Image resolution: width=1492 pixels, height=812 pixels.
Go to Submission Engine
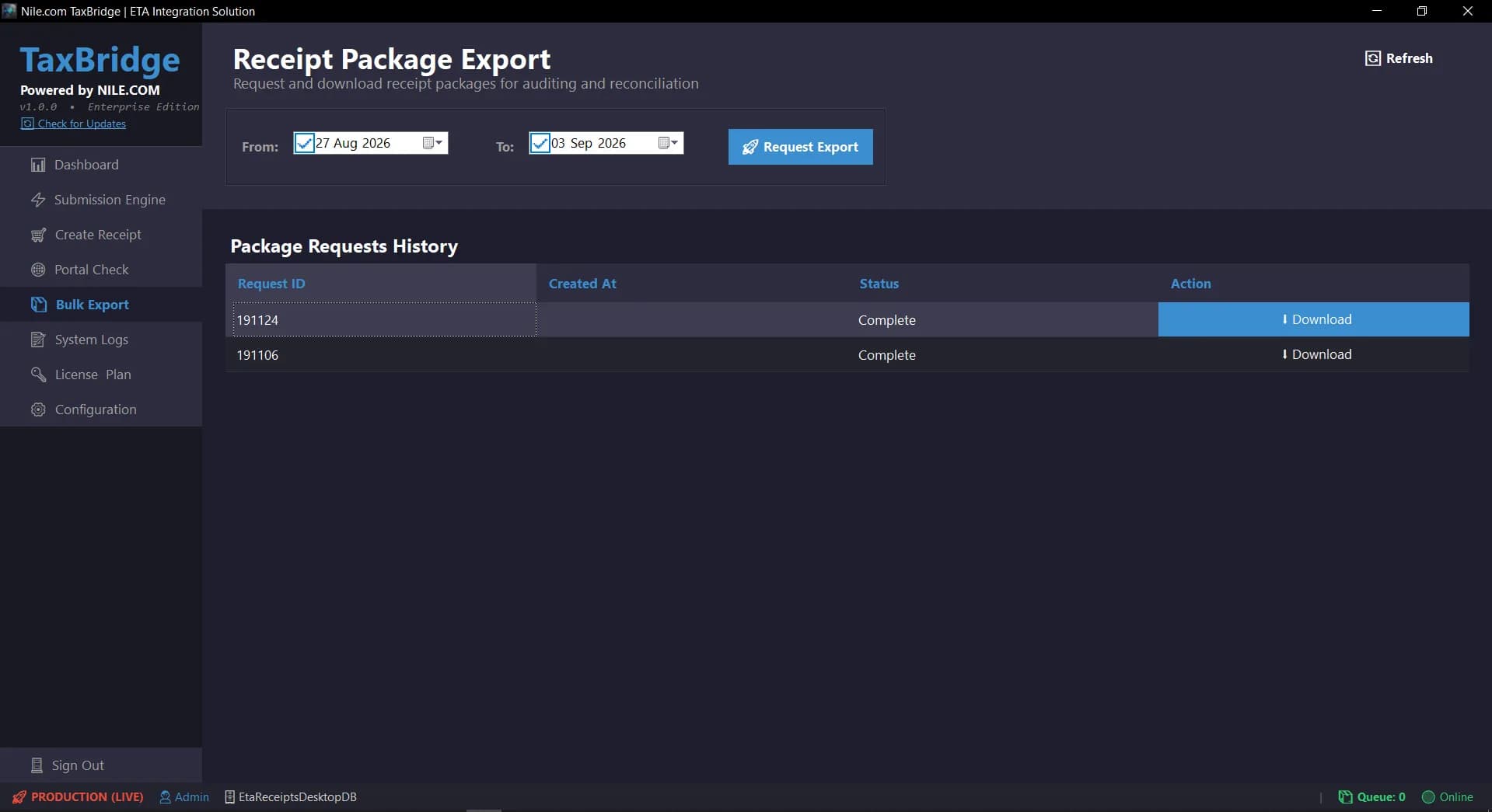(101, 200)
